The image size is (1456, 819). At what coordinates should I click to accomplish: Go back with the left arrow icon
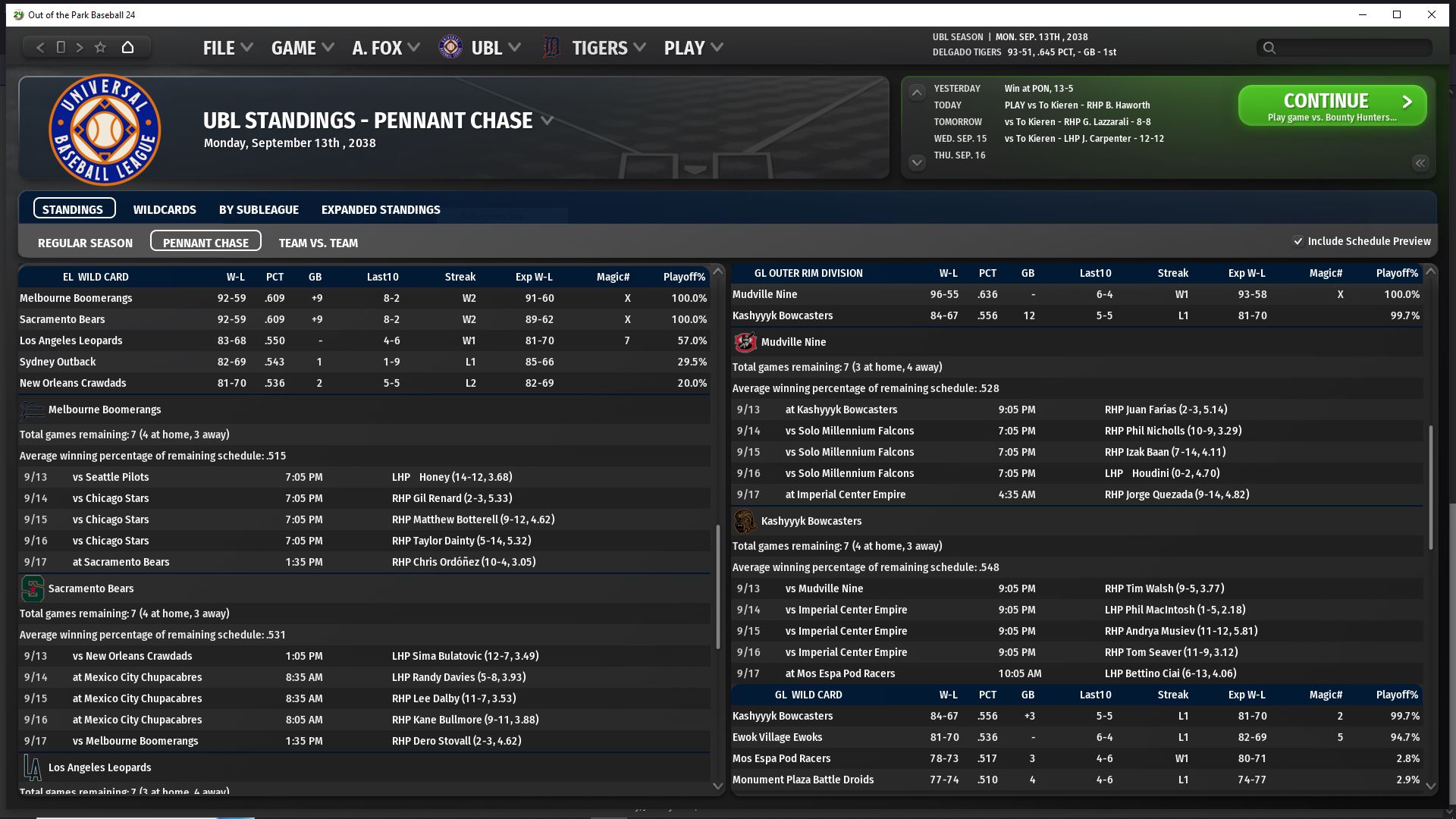tap(40, 47)
